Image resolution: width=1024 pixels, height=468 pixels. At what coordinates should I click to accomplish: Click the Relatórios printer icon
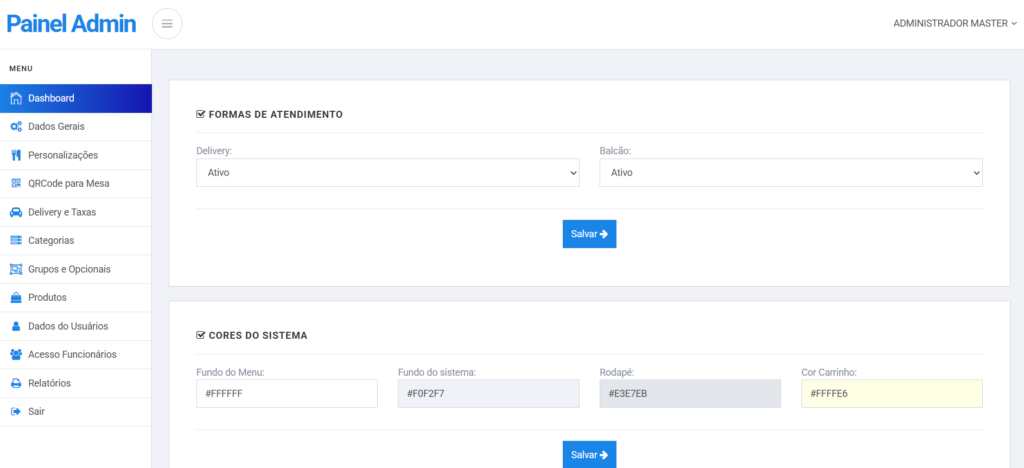click(16, 383)
